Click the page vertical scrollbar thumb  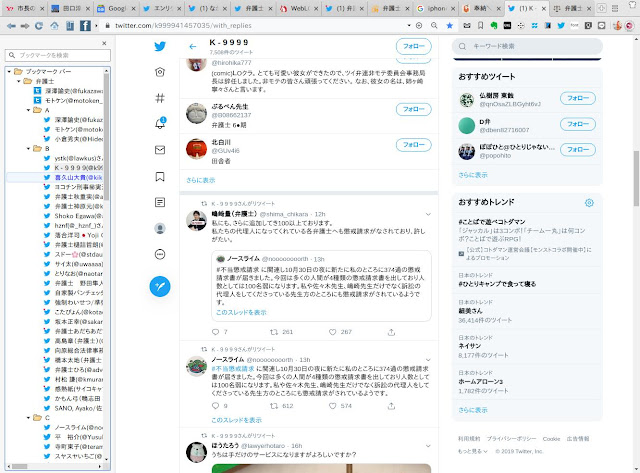pyautogui.click(x=636, y=178)
